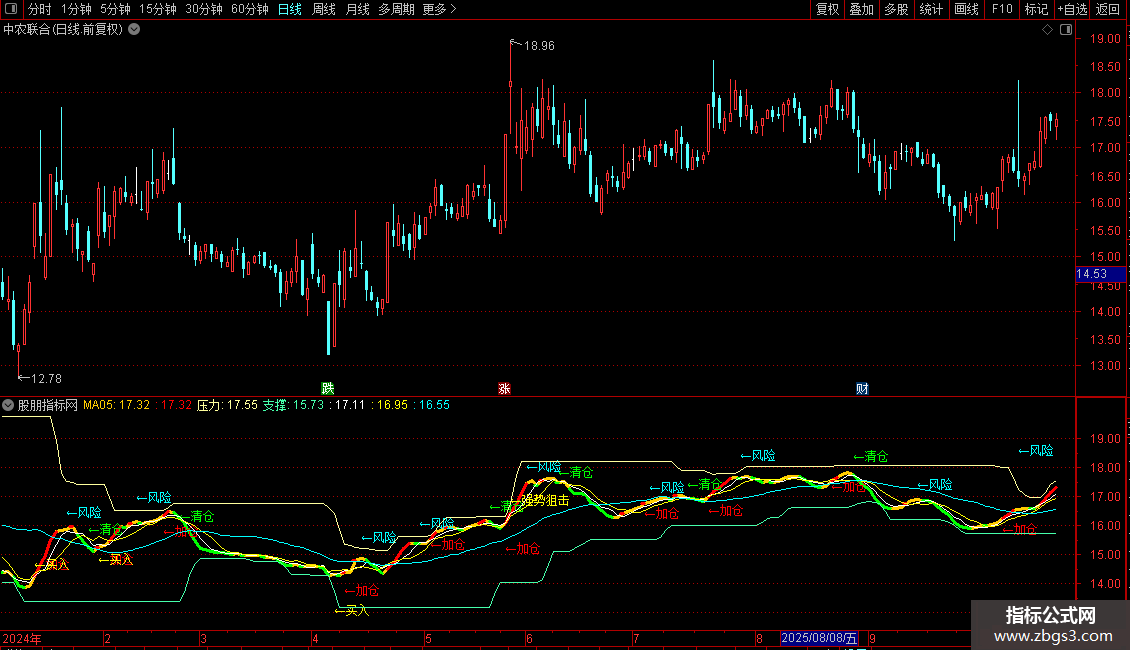Click the red 涨 event marker
The height and width of the screenshot is (650, 1130).
(504, 388)
